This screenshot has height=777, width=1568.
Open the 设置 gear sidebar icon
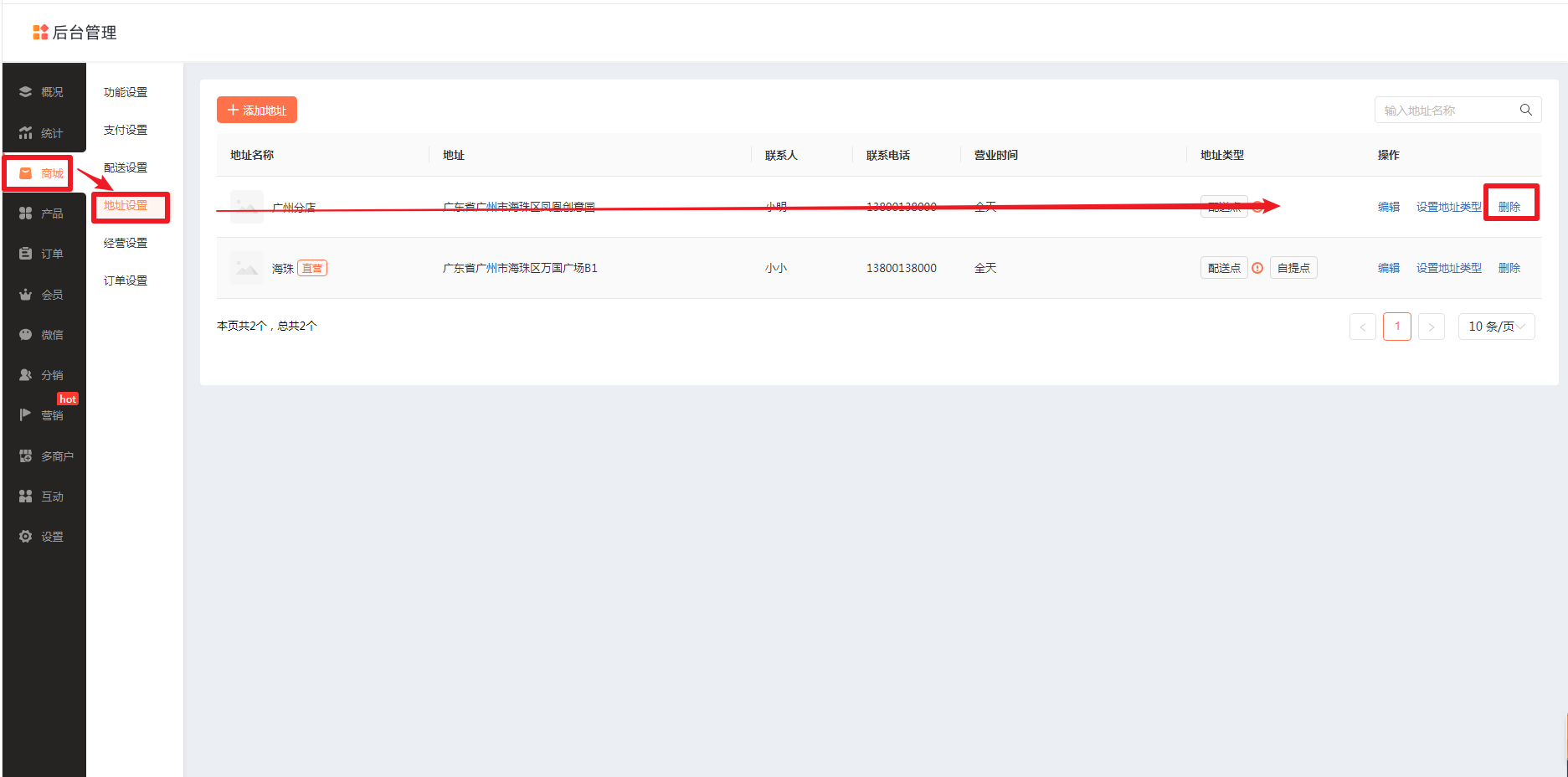[x=25, y=537]
